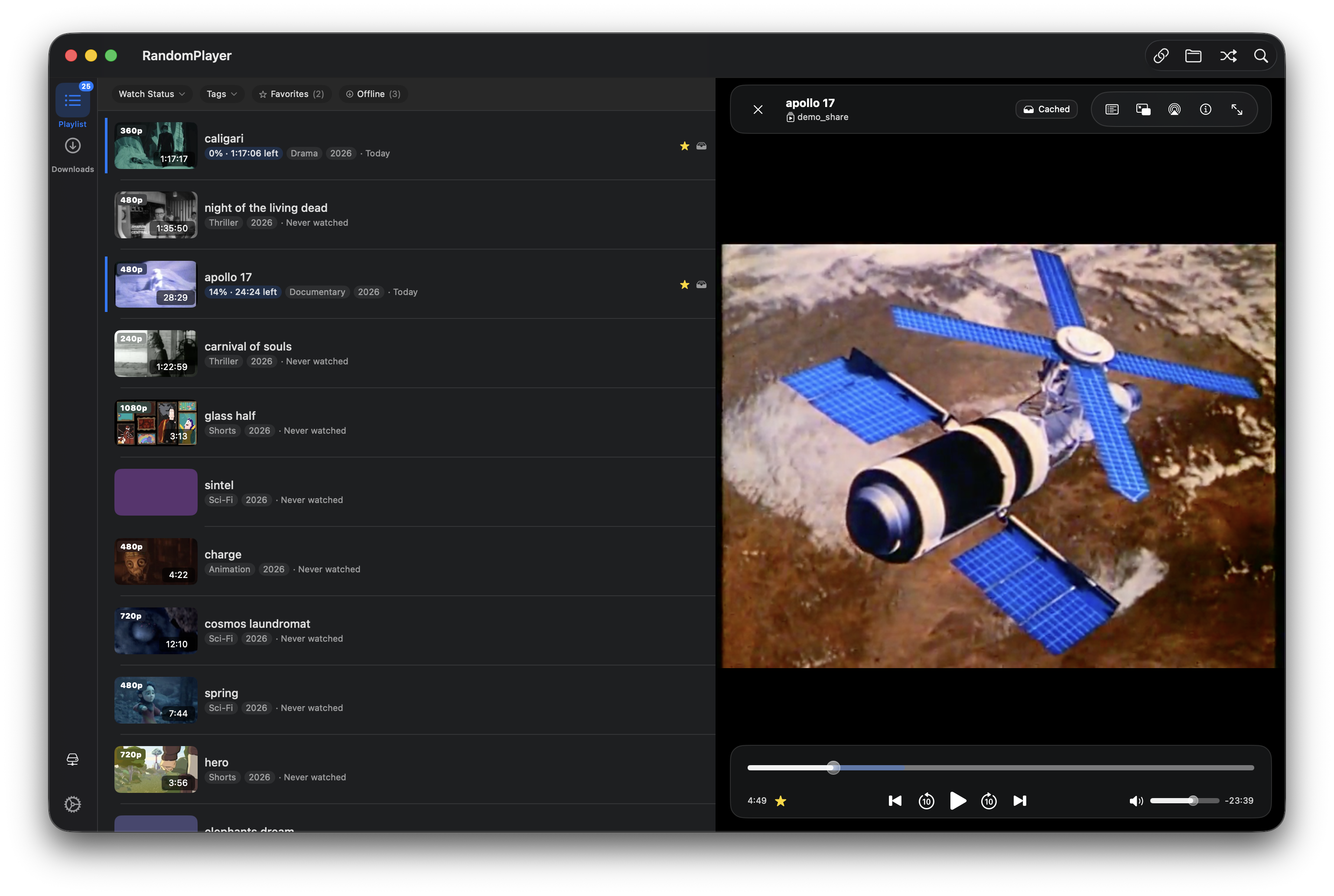This screenshot has width=1334, height=896.
Task: Open the settings gear in the sidebar
Action: coord(72,805)
